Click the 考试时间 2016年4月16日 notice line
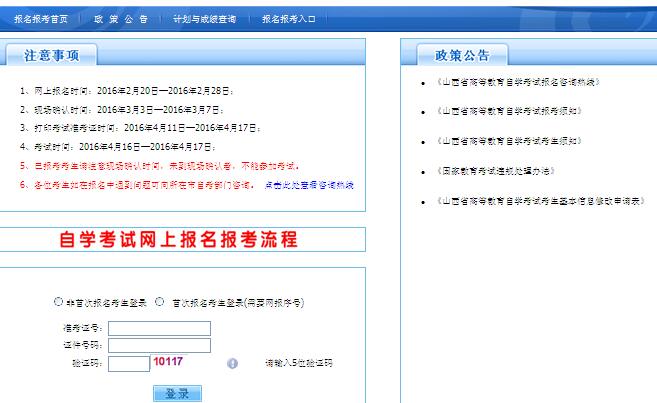This screenshot has height=403, width=657. [118, 147]
